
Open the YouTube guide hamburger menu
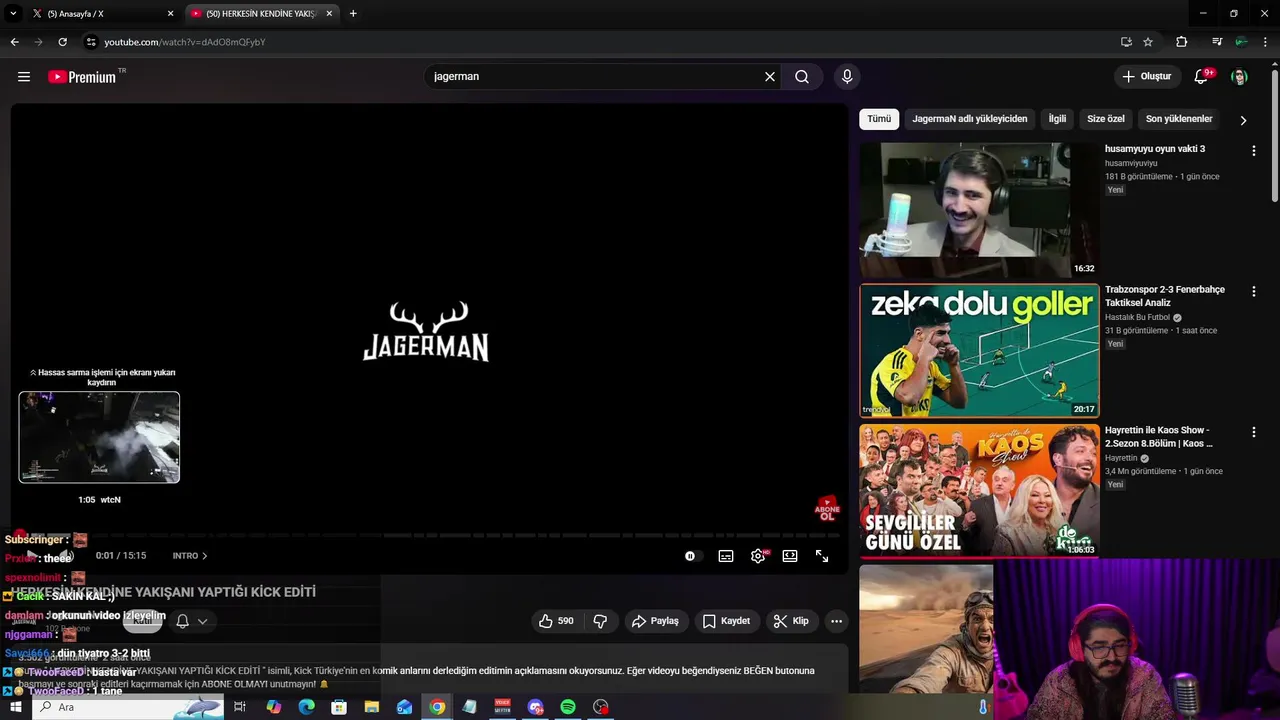24,76
